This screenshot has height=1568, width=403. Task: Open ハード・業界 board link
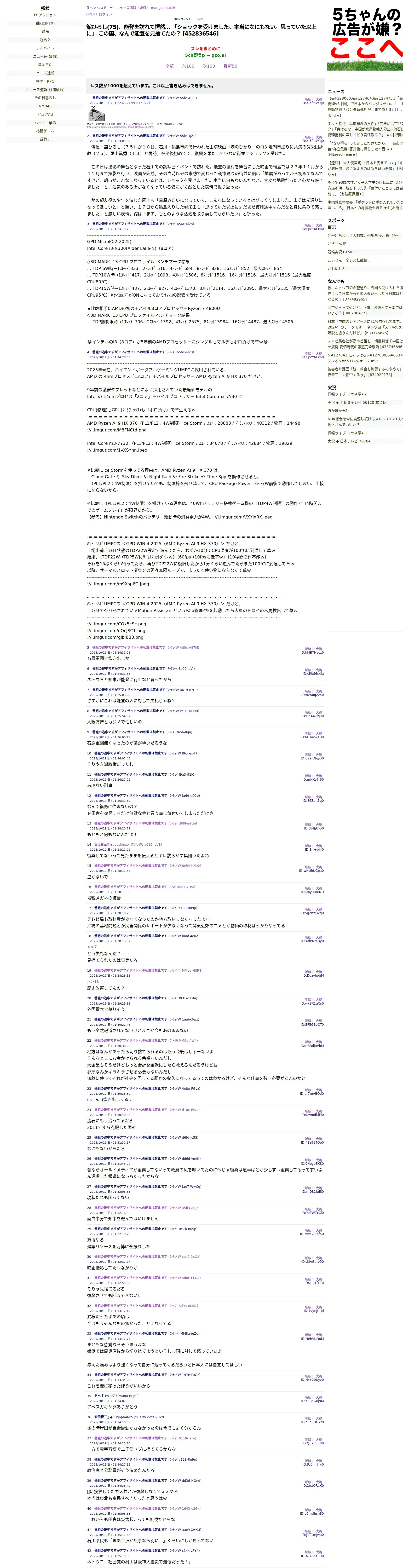pos(45,123)
